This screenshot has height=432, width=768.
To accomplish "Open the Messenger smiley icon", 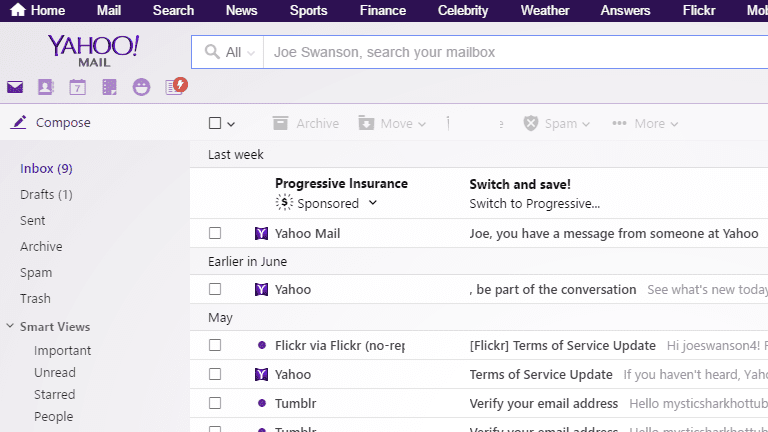I will [141, 87].
